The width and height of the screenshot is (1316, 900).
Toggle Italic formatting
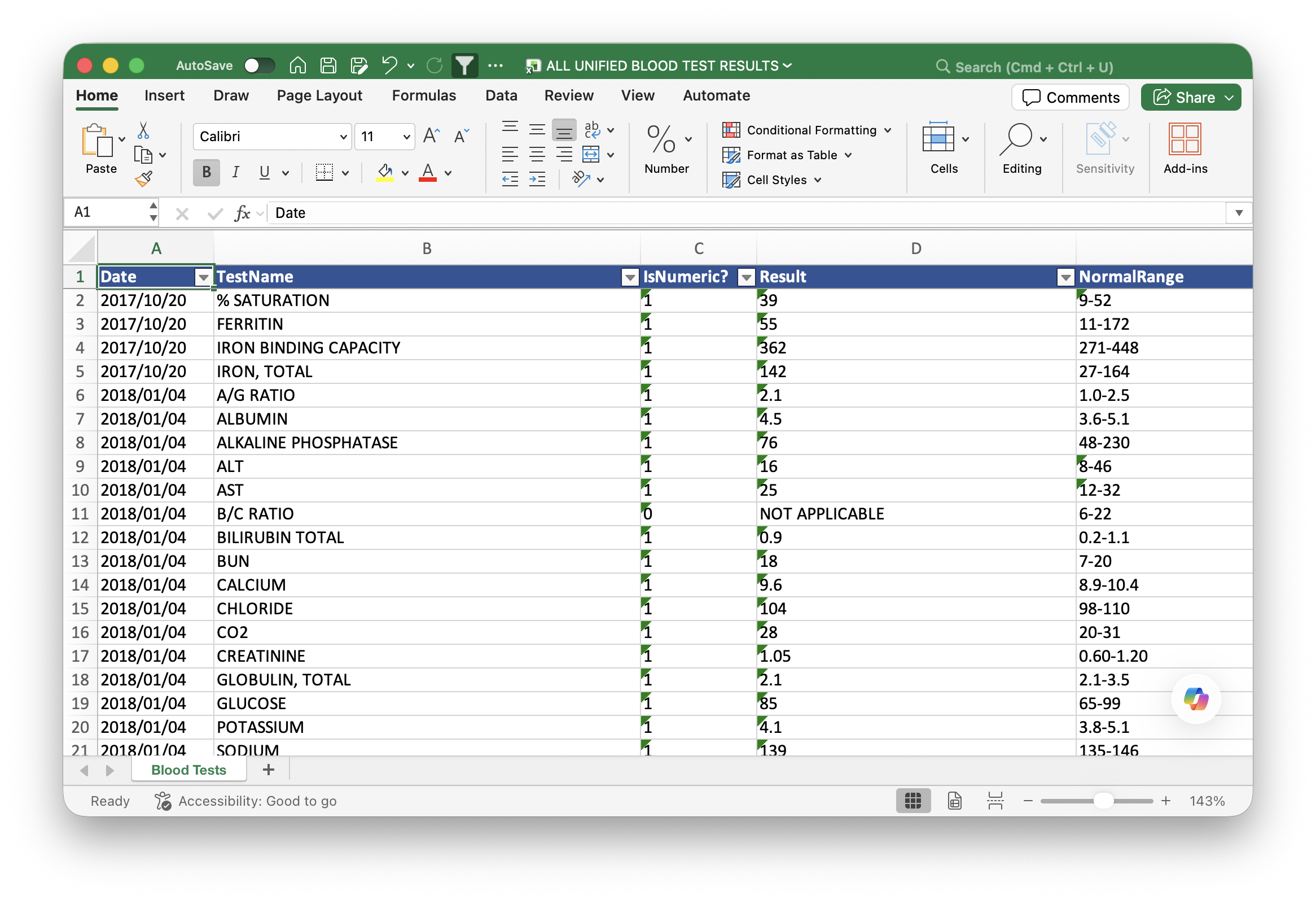pyautogui.click(x=235, y=172)
